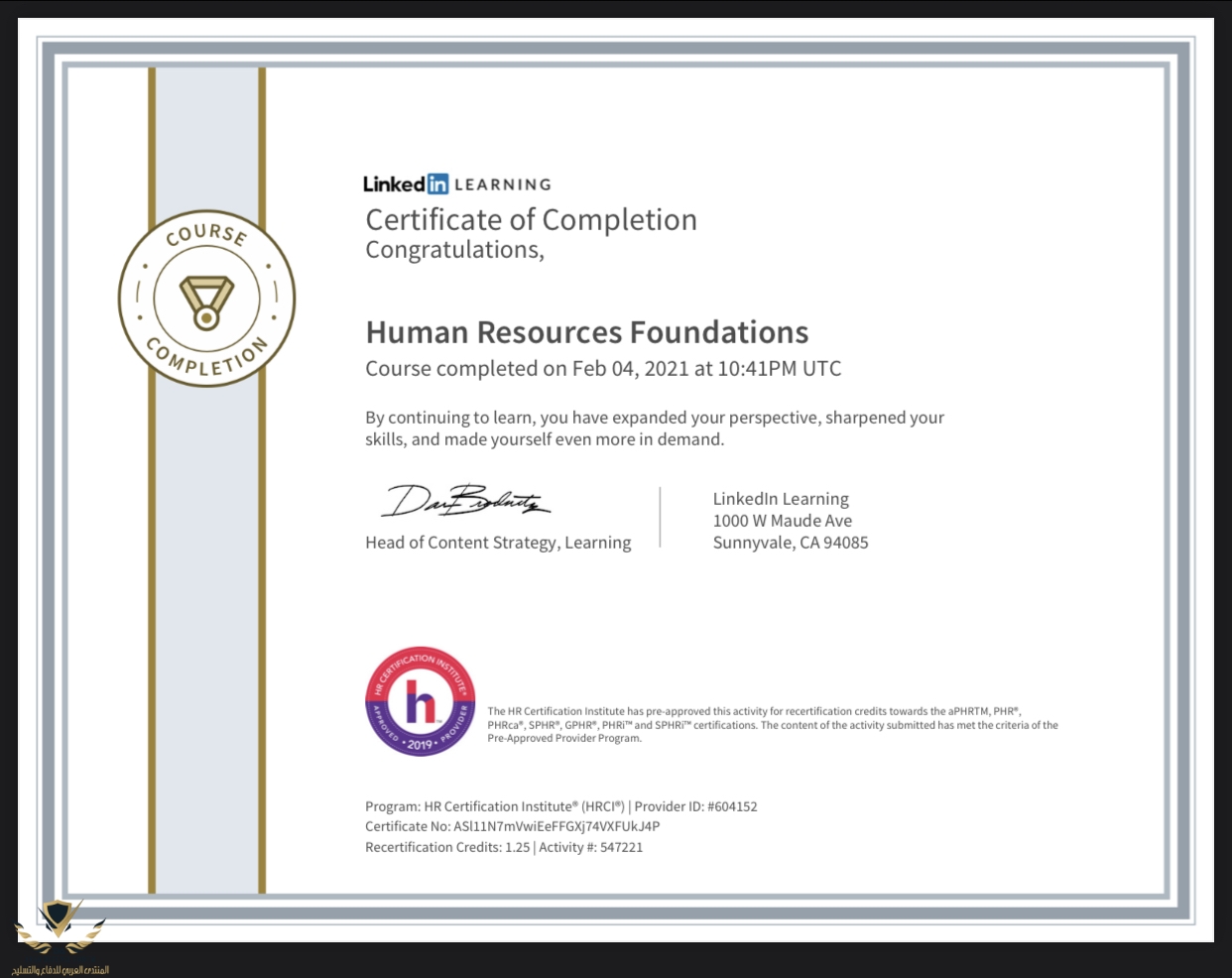Viewport: 1232px width, 978px height.
Task: Select the course title "Human Resources Foundations"
Action: (x=587, y=332)
